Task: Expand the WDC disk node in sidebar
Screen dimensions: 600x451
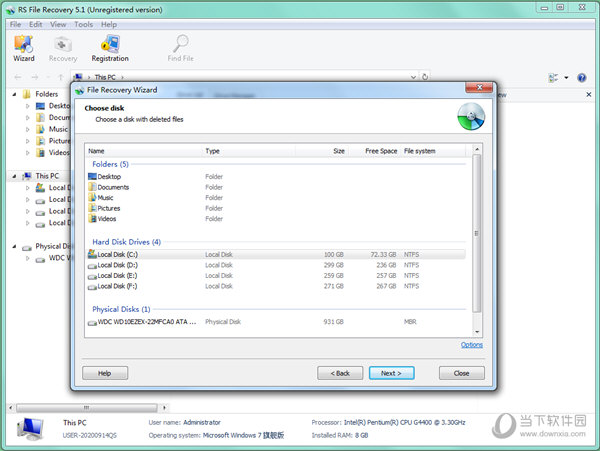Action: tap(28, 258)
